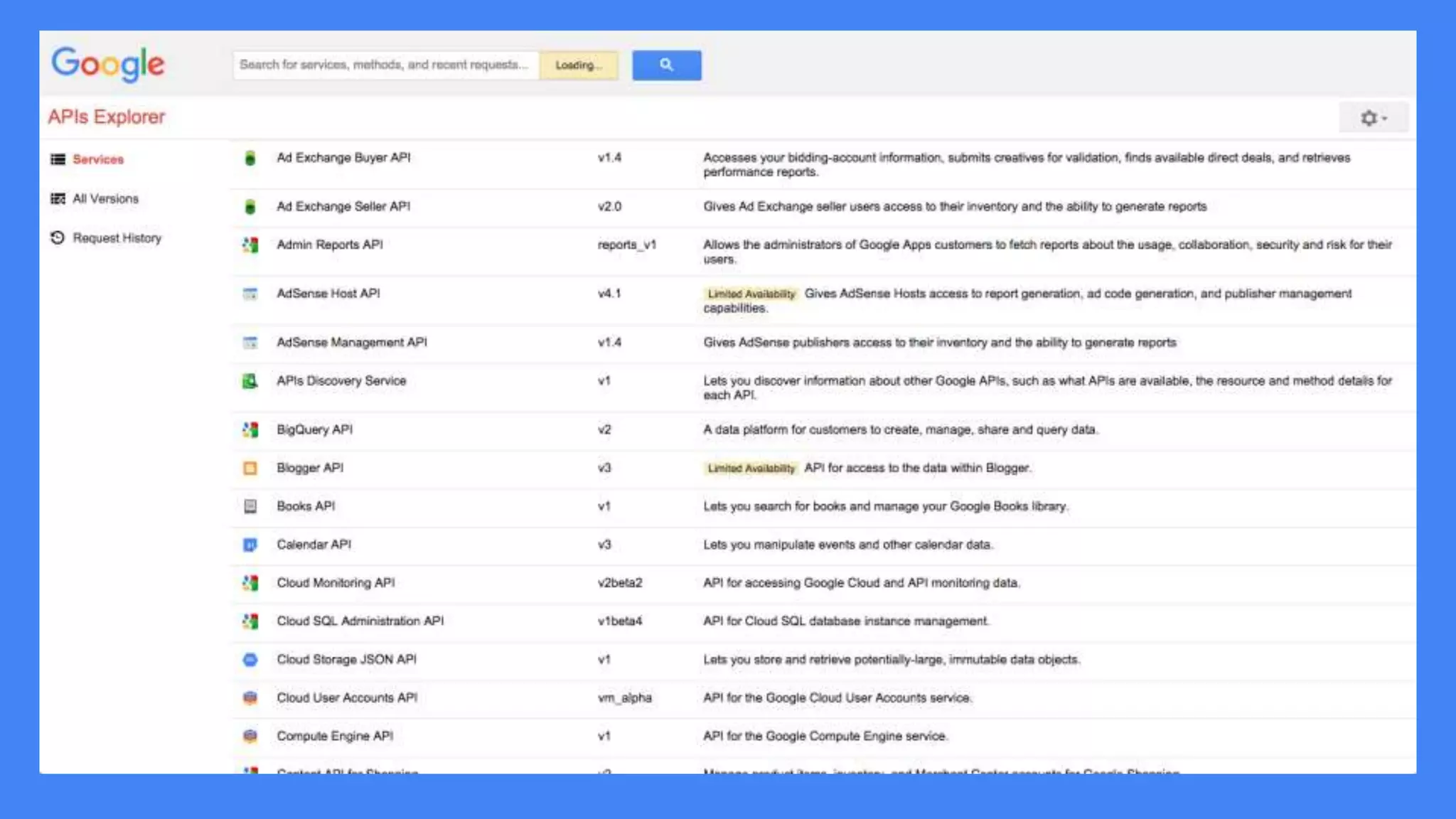Click the Books API icon

tap(250, 506)
